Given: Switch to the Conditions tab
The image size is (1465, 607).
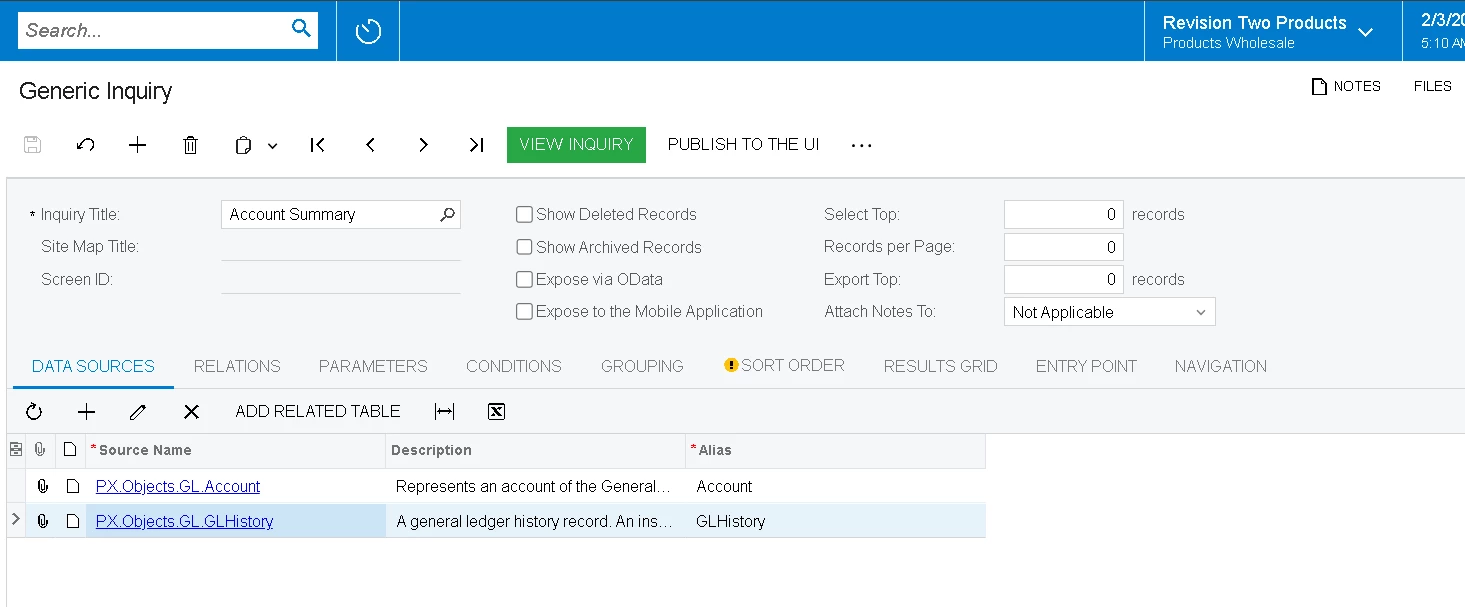Looking at the screenshot, I should (x=514, y=366).
